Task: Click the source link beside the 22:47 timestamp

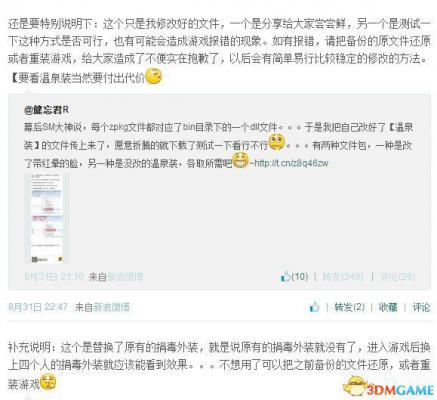Action: click(111, 307)
